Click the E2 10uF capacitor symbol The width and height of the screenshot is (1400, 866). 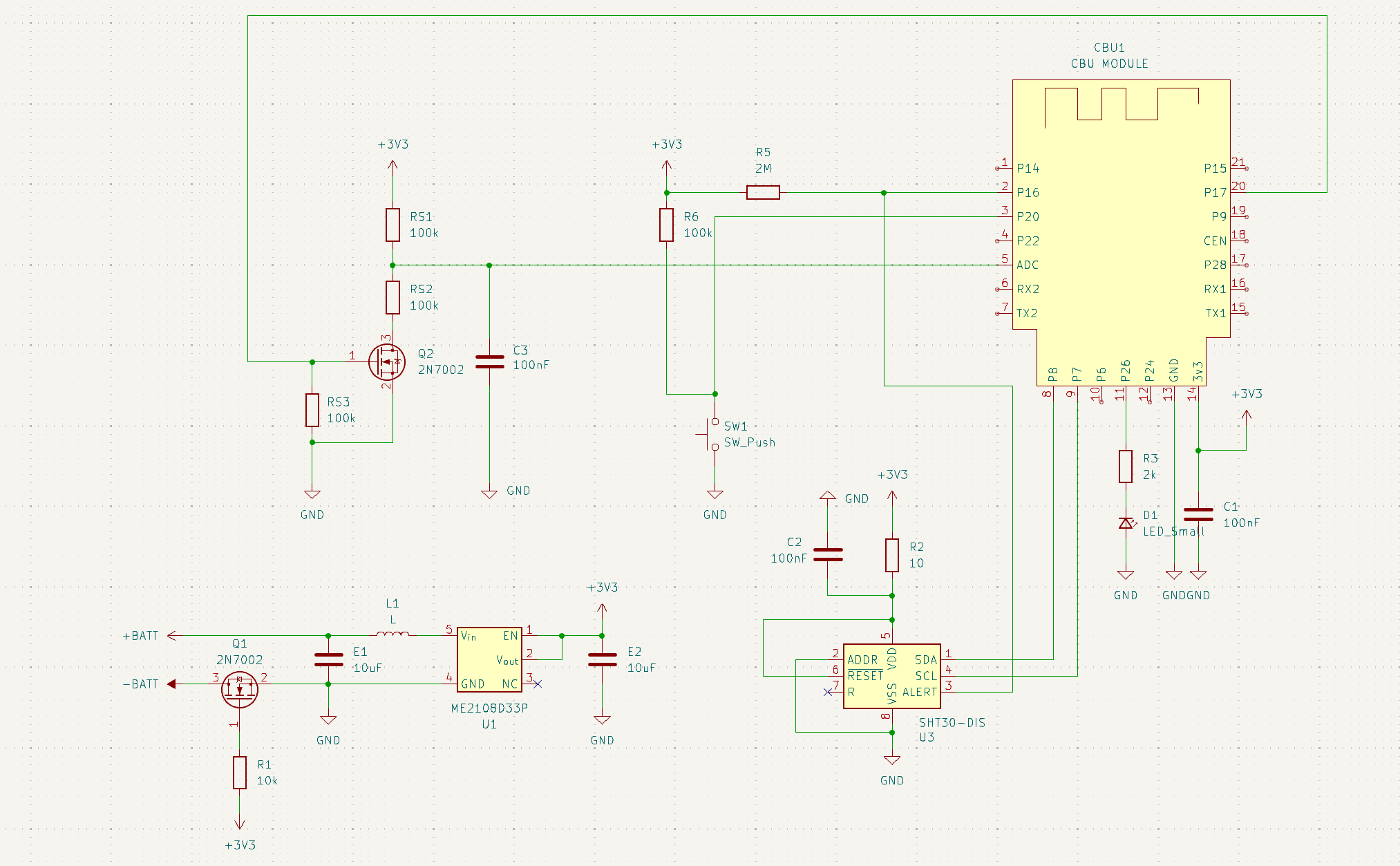pos(602,659)
